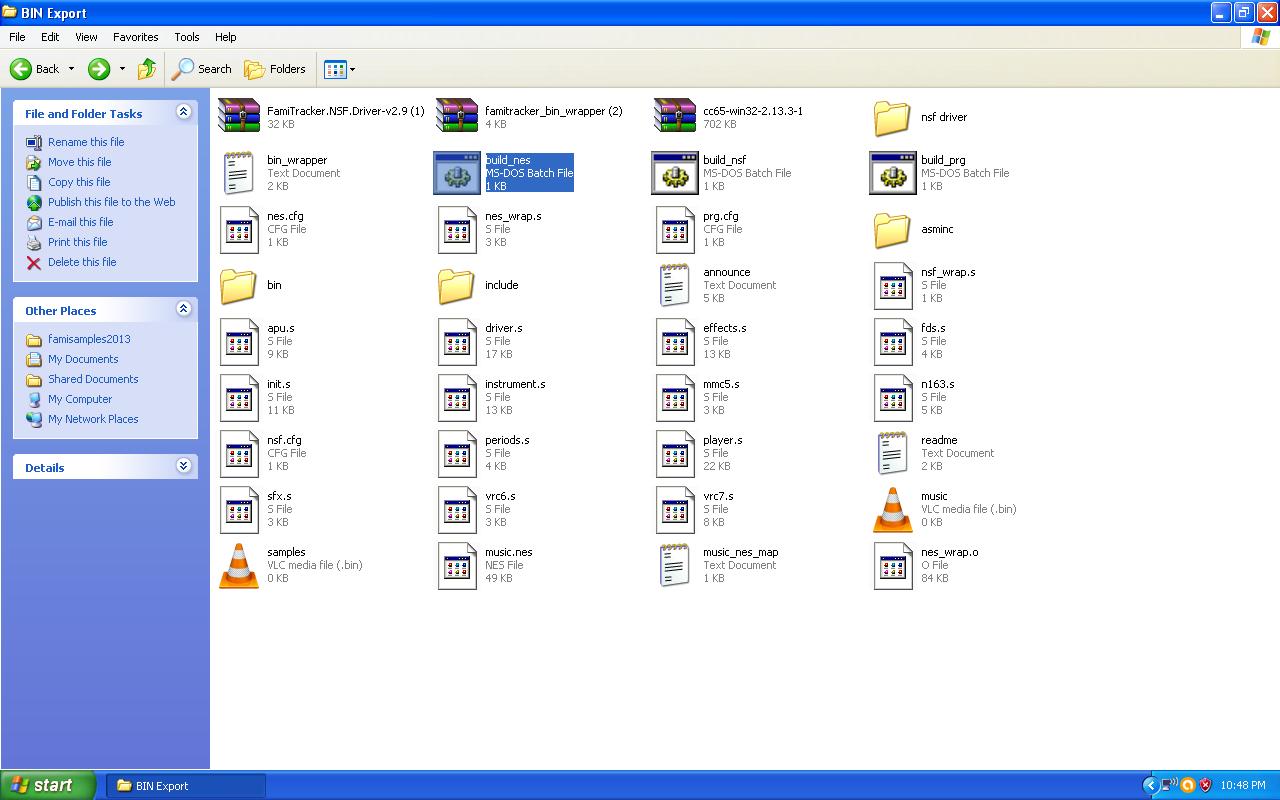This screenshot has height=800, width=1280.
Task: Select the cc65-win32-2.13.3-1 archive icon
Action: click(675, 116)
